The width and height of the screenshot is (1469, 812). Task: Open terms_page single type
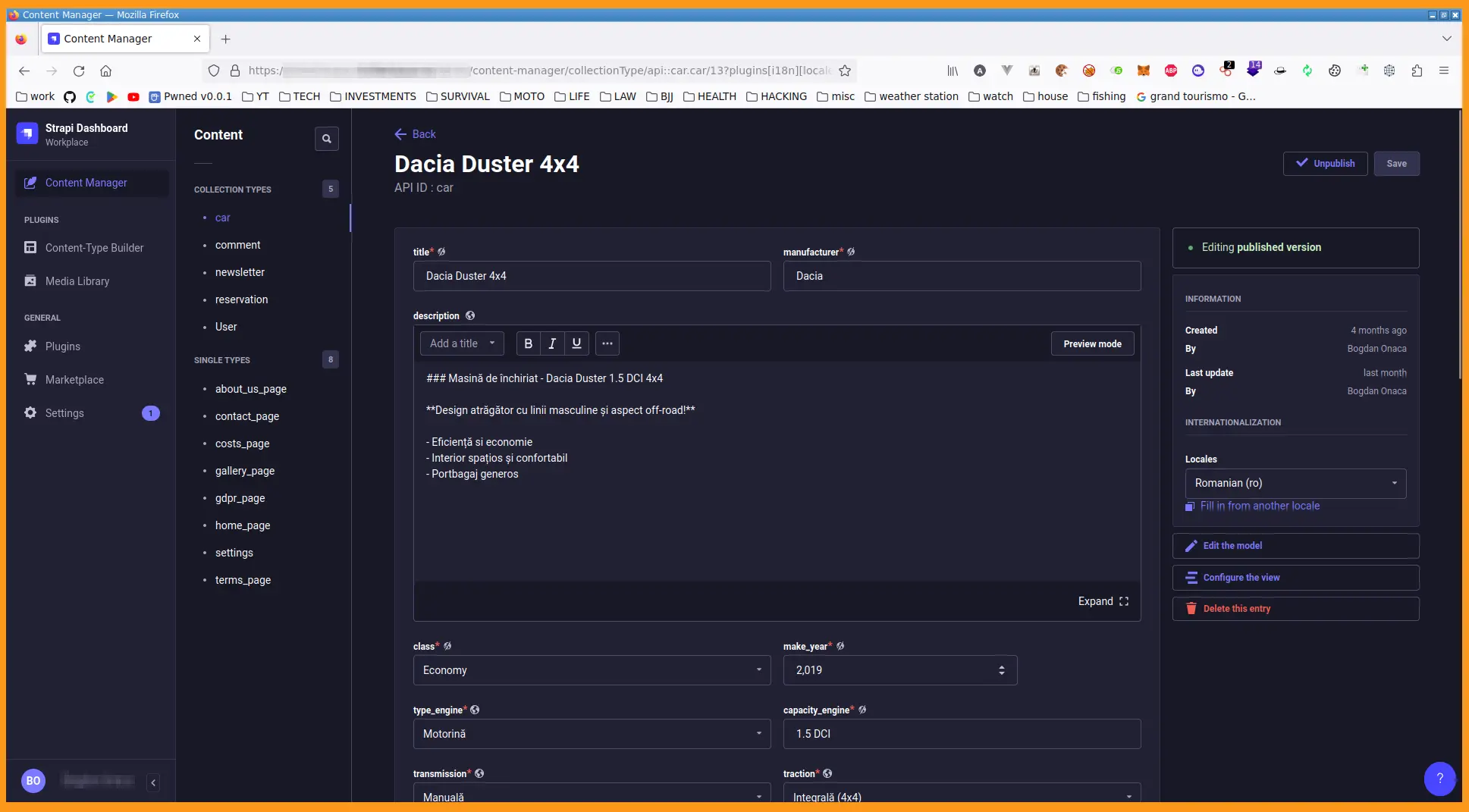point(243,580)
